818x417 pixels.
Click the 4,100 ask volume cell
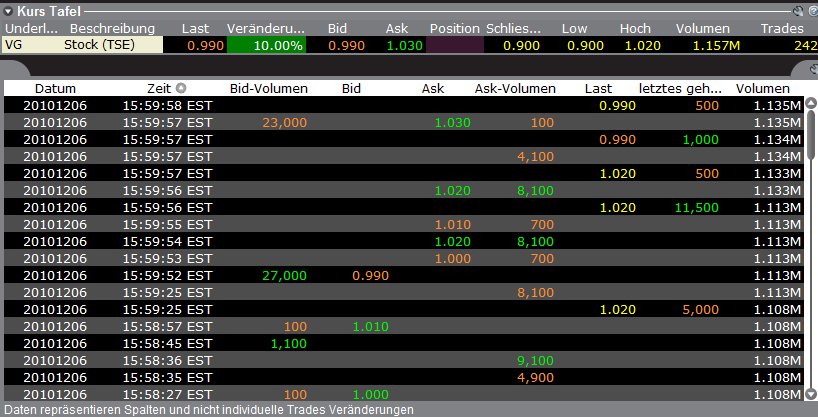point(535,157)
